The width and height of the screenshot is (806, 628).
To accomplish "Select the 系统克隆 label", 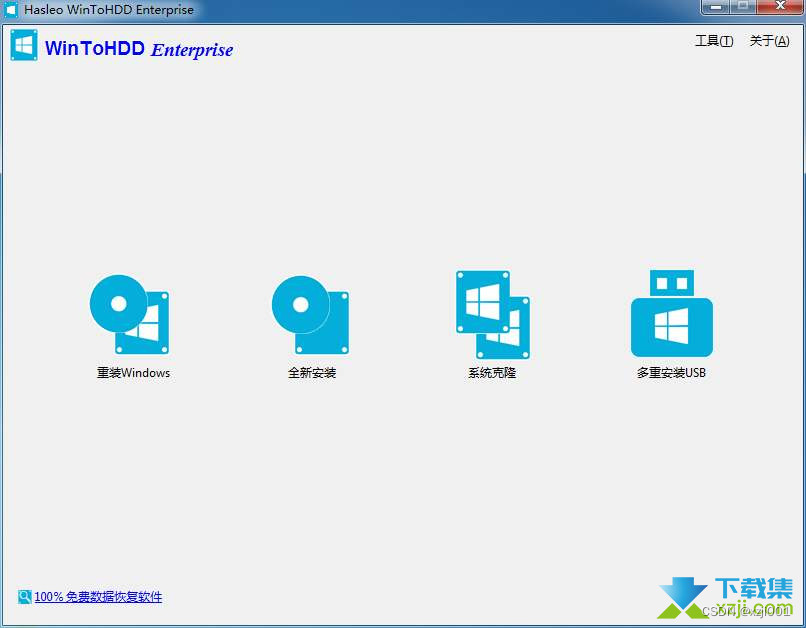I will point(492,373).
